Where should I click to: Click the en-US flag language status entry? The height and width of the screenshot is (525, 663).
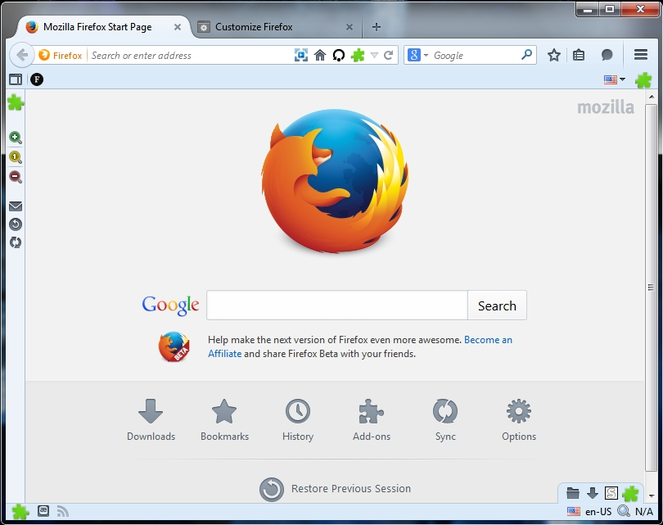[589, 511]
